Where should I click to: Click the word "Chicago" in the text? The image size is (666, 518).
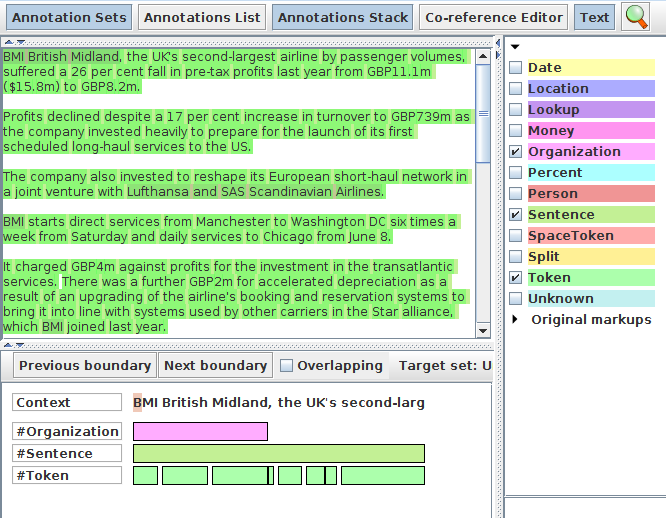click(288, 236)
